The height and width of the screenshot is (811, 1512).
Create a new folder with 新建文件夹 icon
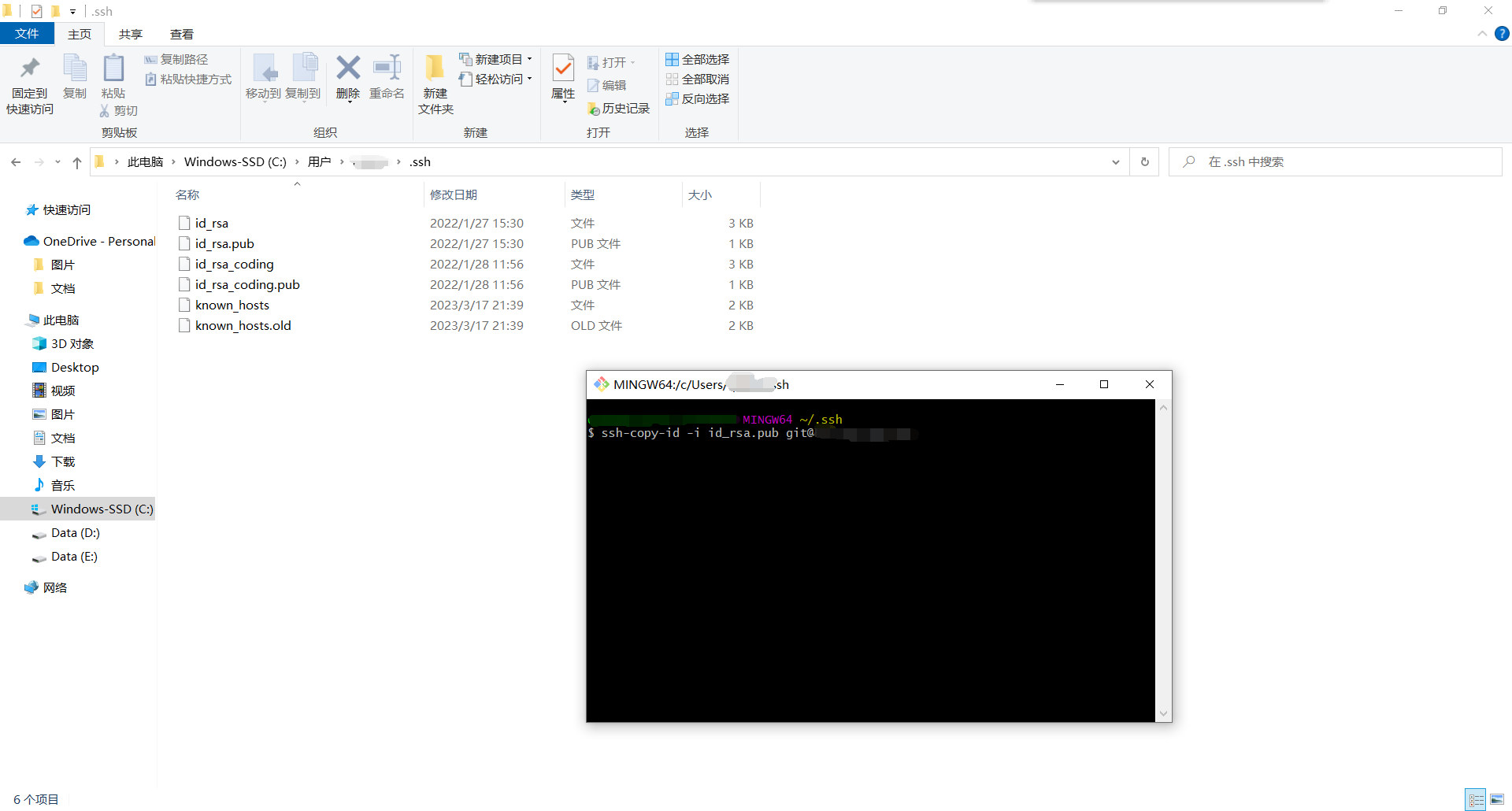[435, 83]
